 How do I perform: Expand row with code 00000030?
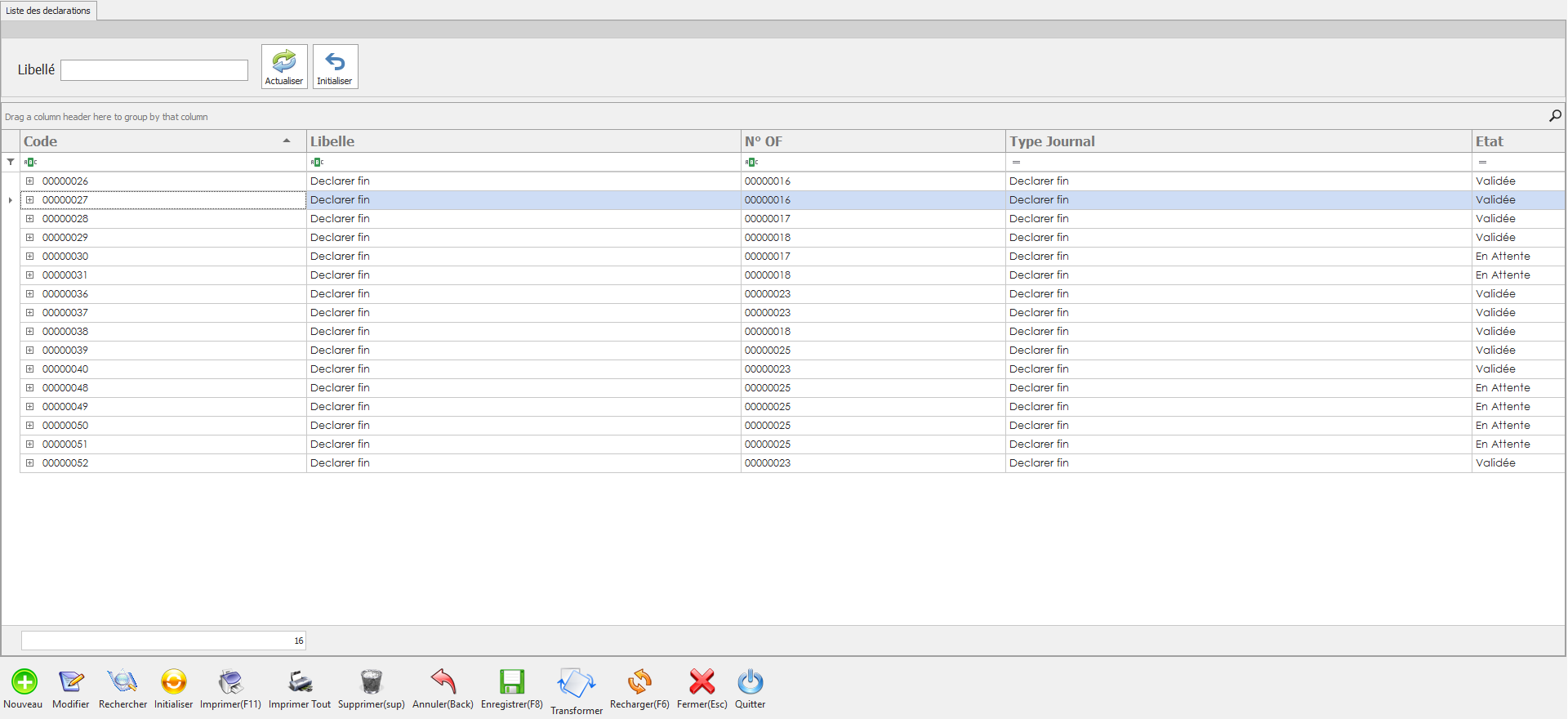coord(30,257)
